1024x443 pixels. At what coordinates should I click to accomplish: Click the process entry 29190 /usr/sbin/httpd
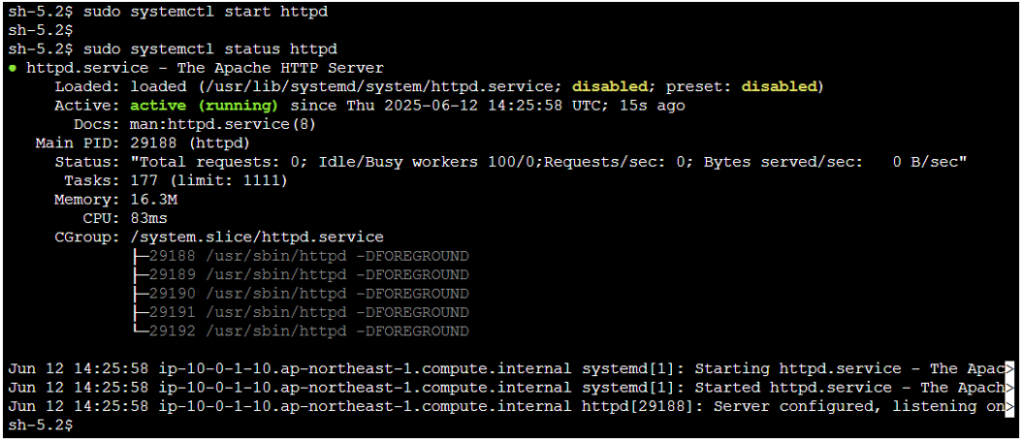[x=300, y=293]
